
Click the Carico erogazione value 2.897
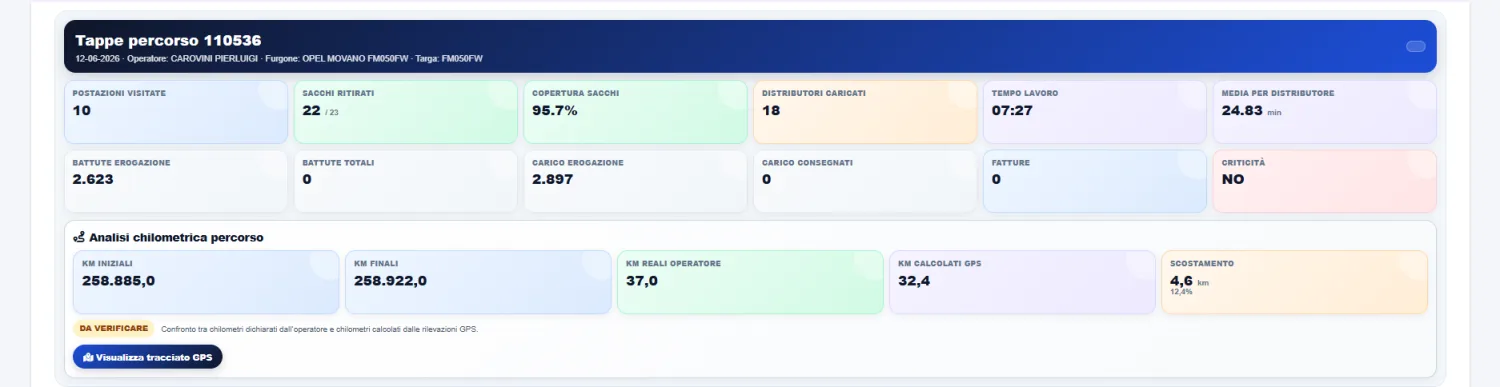pyautogui.click(x=553, y=179)
